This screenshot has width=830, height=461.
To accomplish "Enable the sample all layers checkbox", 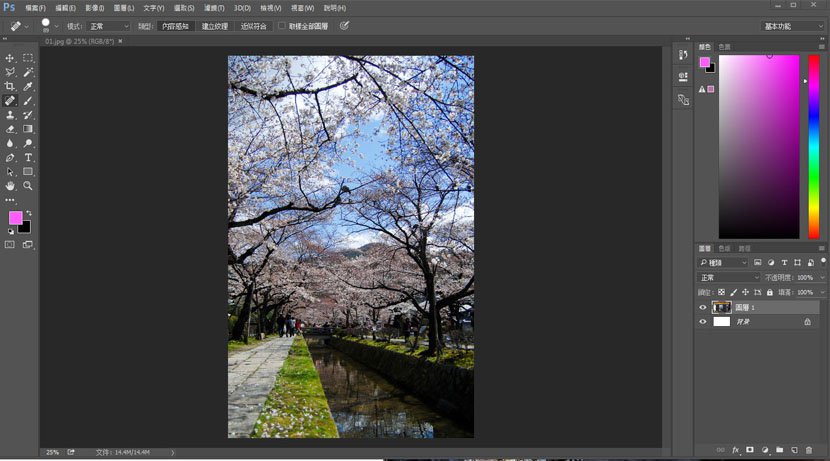I will point(282,26).
